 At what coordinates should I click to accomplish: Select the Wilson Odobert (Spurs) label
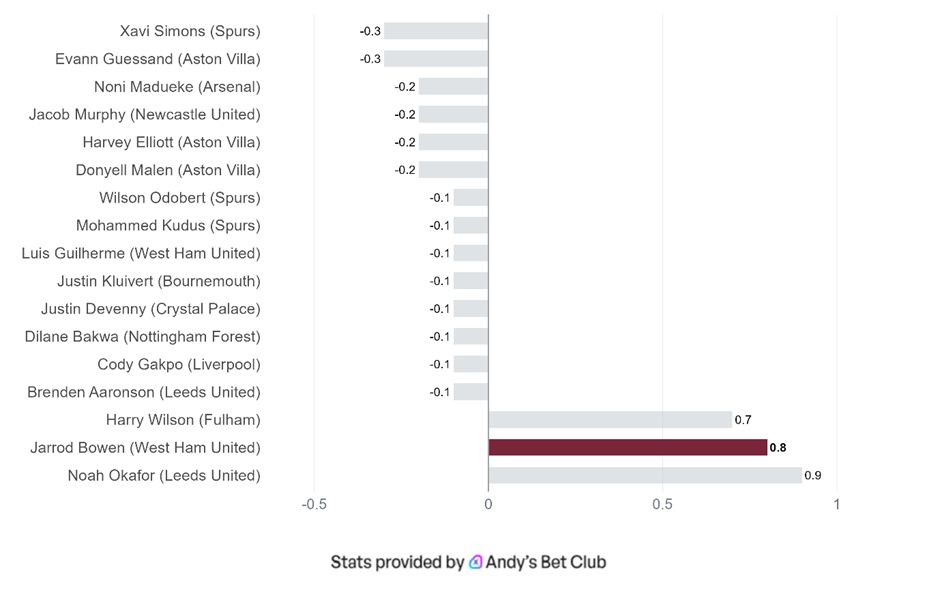tap(180, 198)
